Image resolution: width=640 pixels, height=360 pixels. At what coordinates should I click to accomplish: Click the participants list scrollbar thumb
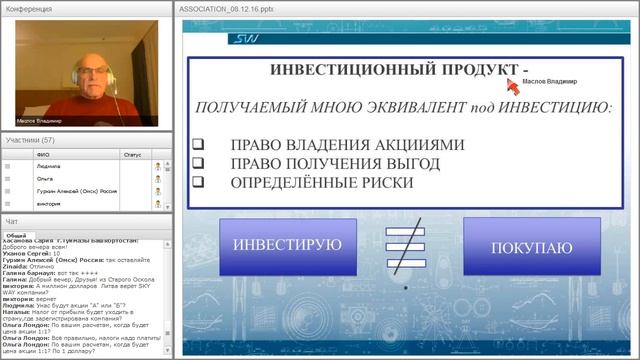point(167,170)
